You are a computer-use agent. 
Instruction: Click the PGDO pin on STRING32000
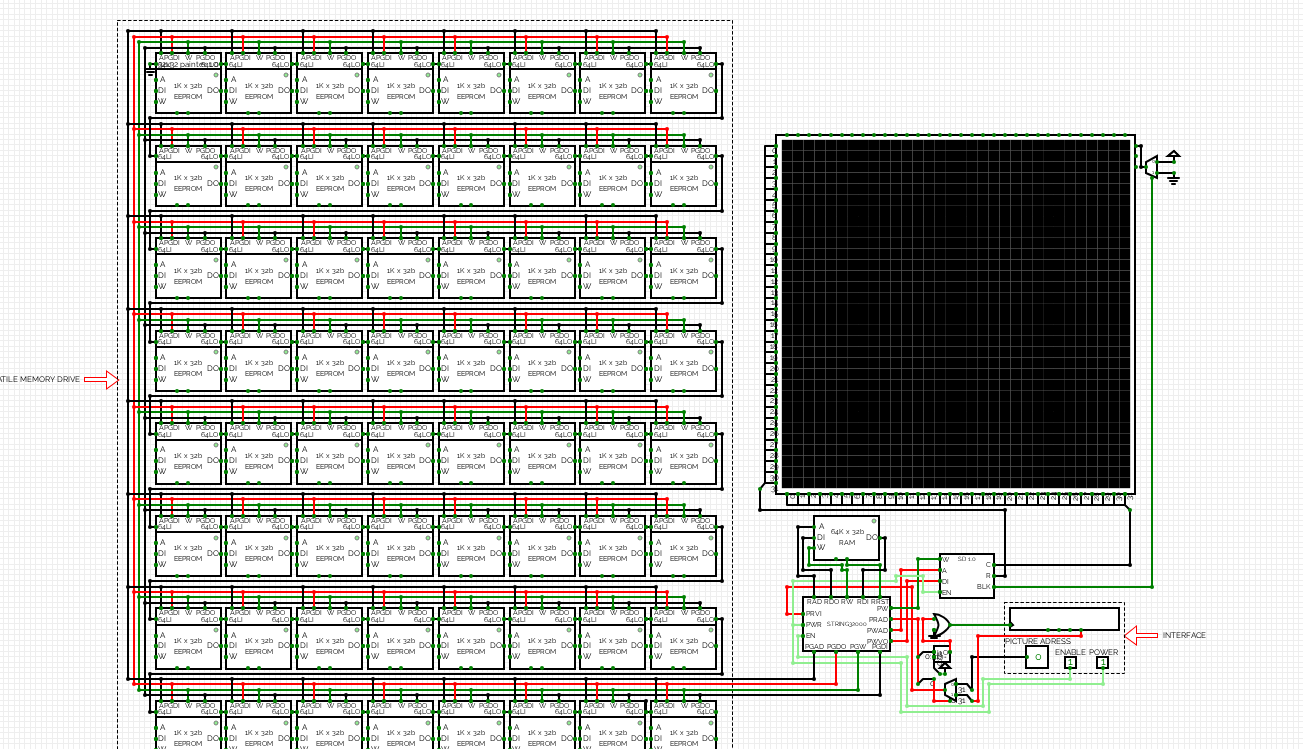[x=836, y=652]
